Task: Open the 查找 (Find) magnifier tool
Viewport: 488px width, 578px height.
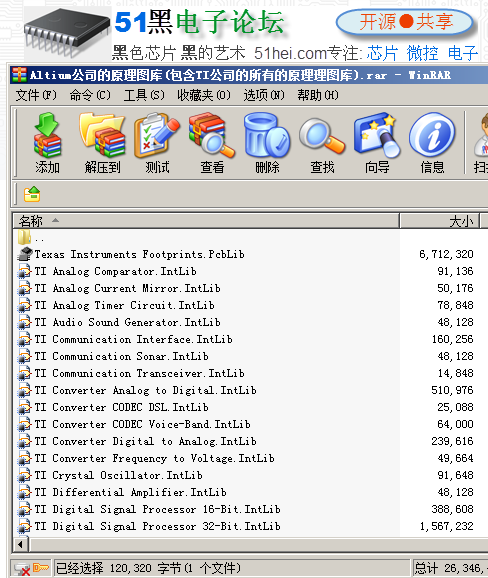Action: point(322,143)
